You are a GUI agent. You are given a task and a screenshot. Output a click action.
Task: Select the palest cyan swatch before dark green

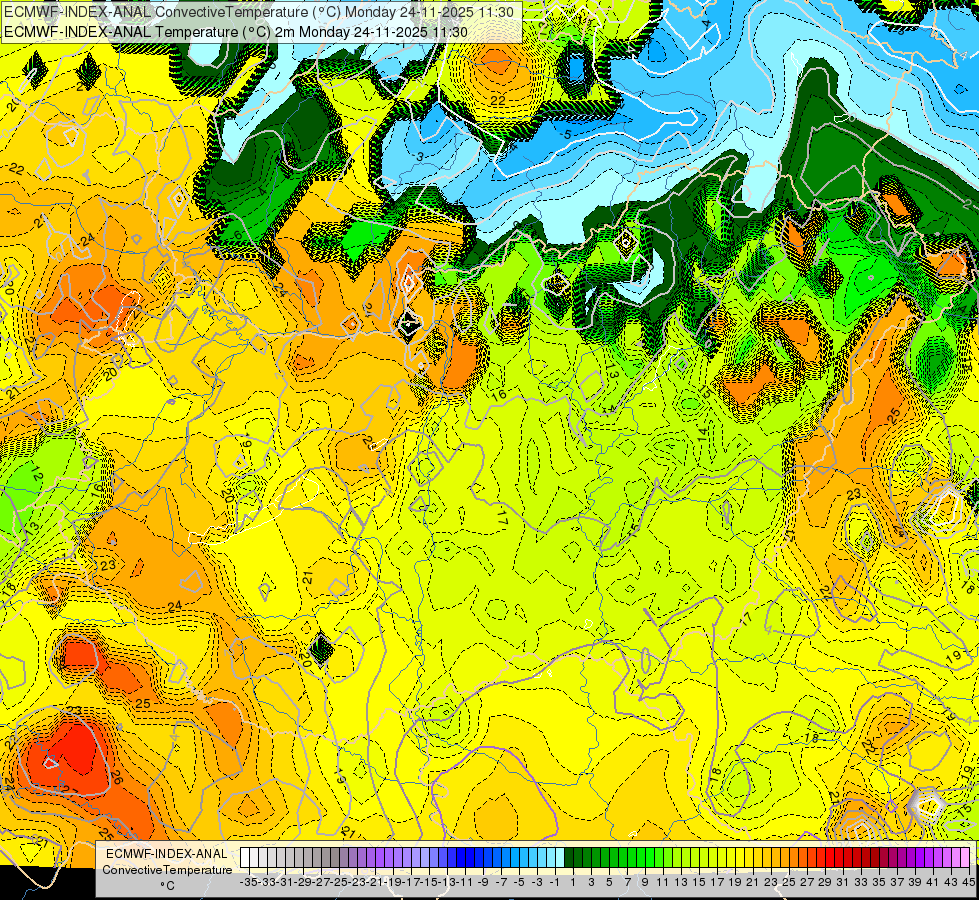pyautogui.click(x=560, y=858)
